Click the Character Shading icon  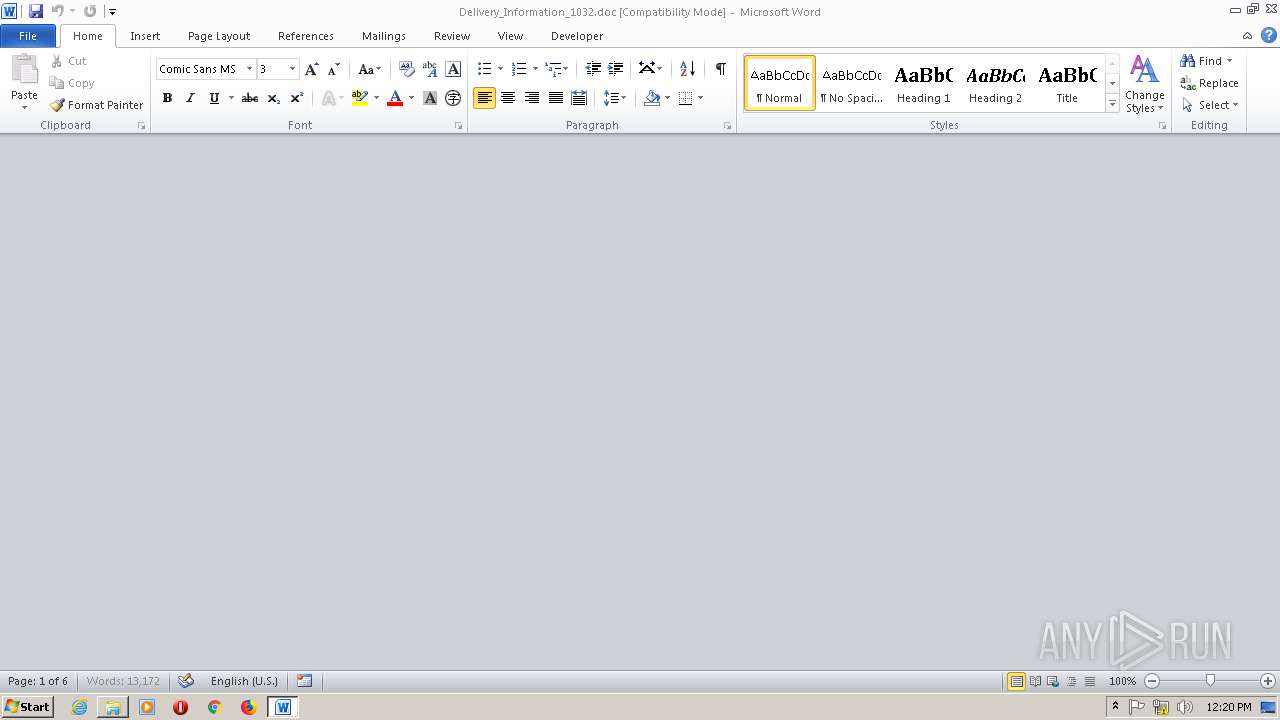coord(430,98)
